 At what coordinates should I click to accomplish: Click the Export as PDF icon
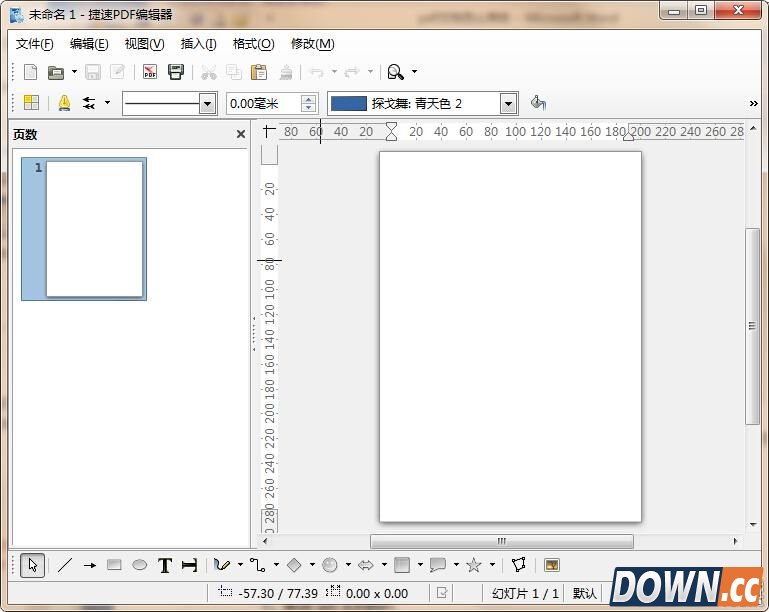click(150, 72)
